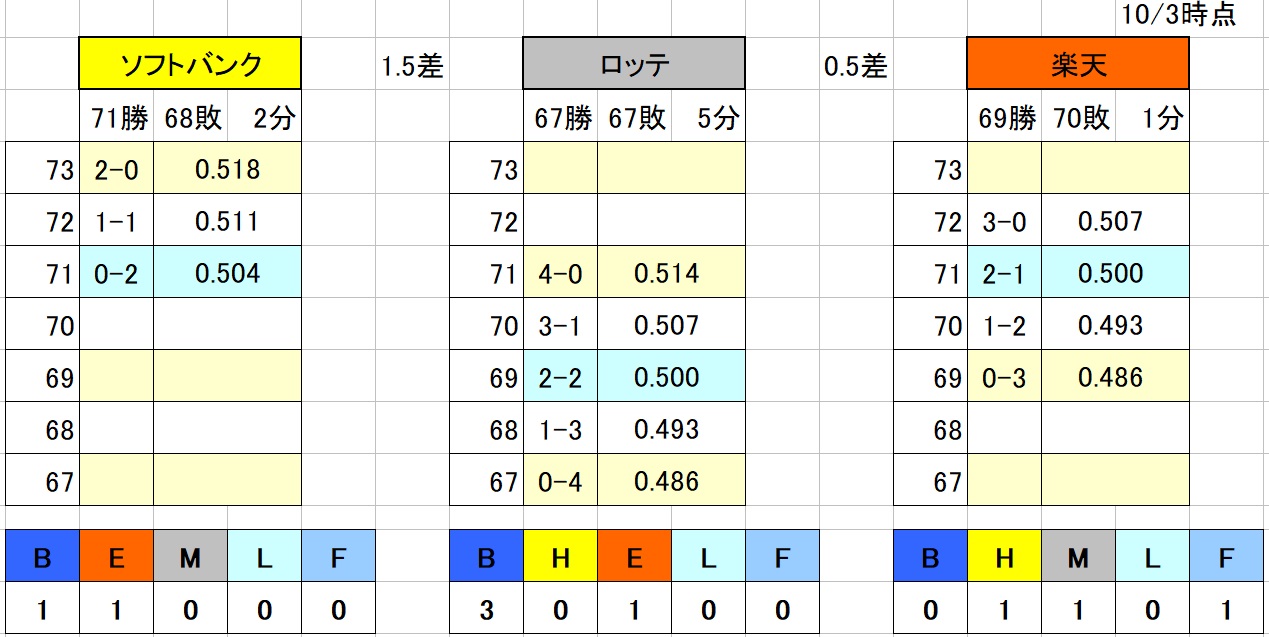Viewport: 1269px width, 637px height.
Task: Click the 0.514 winning percentage cell
Action: pyautogui.click(x=671, y=273)
